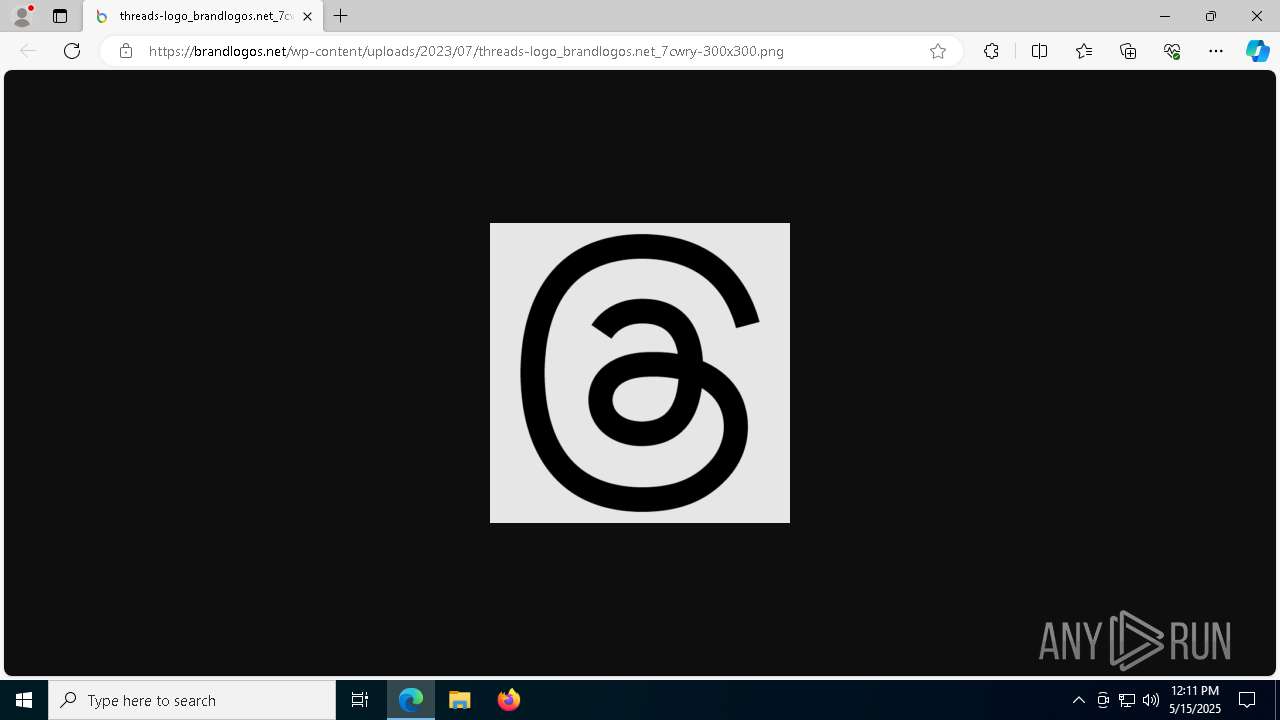The height and width of the screenshot is (720, 1280).
Task: Launch the Copilot sidebar icon
Action: [x=1257, y=51]
